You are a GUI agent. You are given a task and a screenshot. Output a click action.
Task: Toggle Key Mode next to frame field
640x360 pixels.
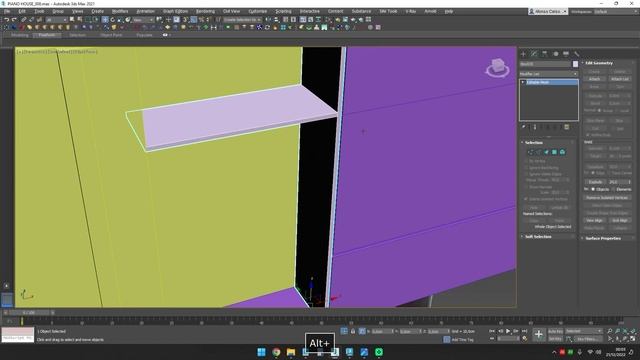point(492,338)
